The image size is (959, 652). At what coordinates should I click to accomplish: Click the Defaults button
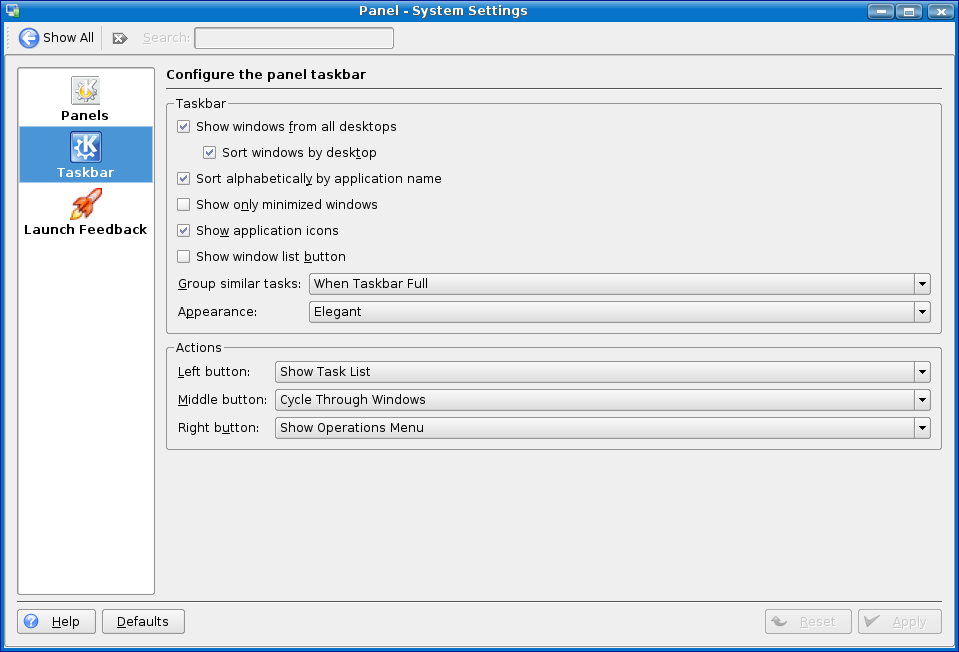pyautogui.click(x=143, y=621)
